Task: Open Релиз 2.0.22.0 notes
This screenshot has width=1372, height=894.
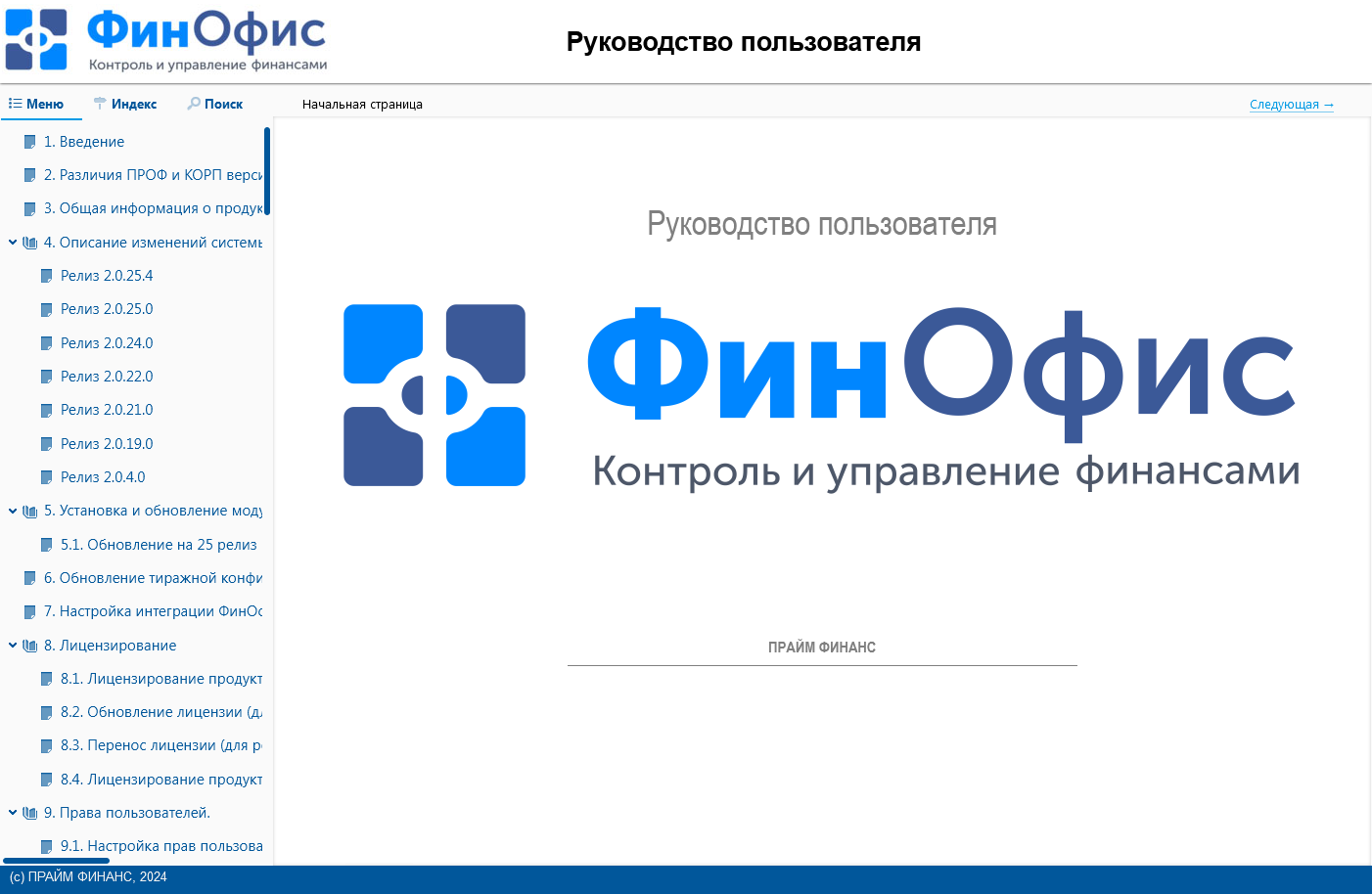Action: click(107, 377)
